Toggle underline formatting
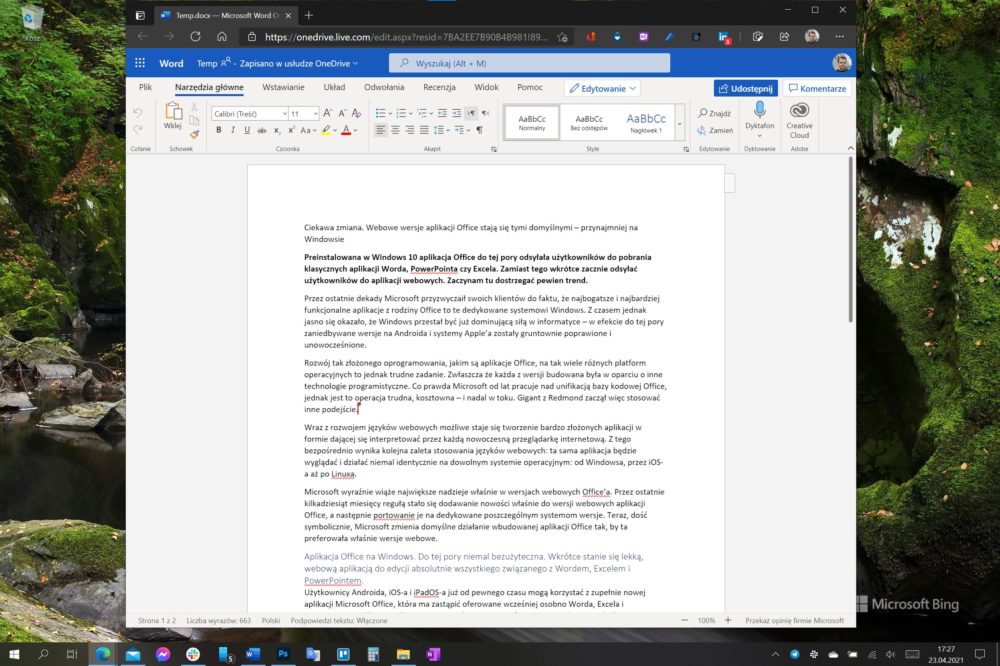Screen dimensions: 1000x666 pos(247,130)
